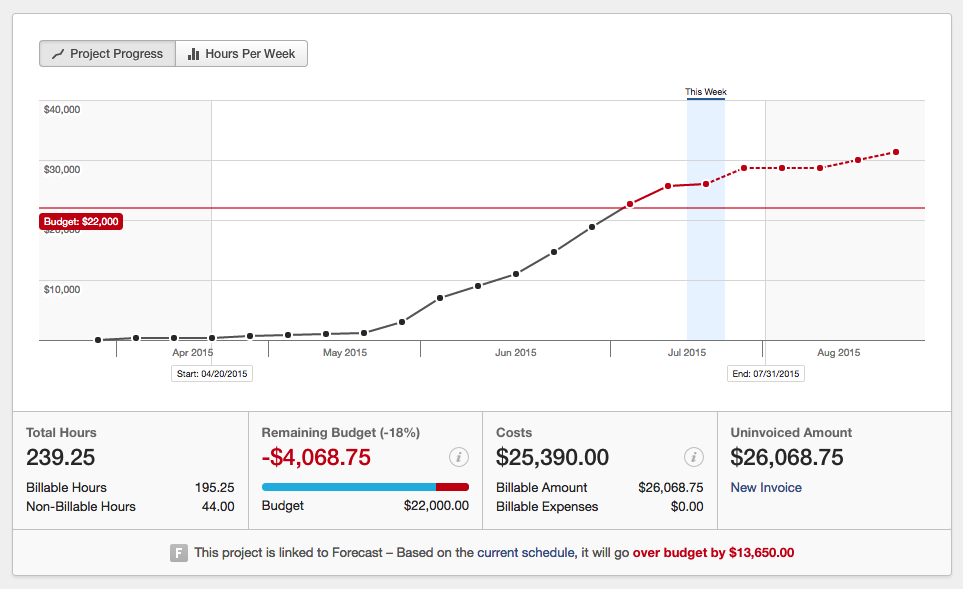The width and height of the screenshot is (963, 589).
Task: Click the End: 07/31/2015 date marker
Action: [765, 373]
